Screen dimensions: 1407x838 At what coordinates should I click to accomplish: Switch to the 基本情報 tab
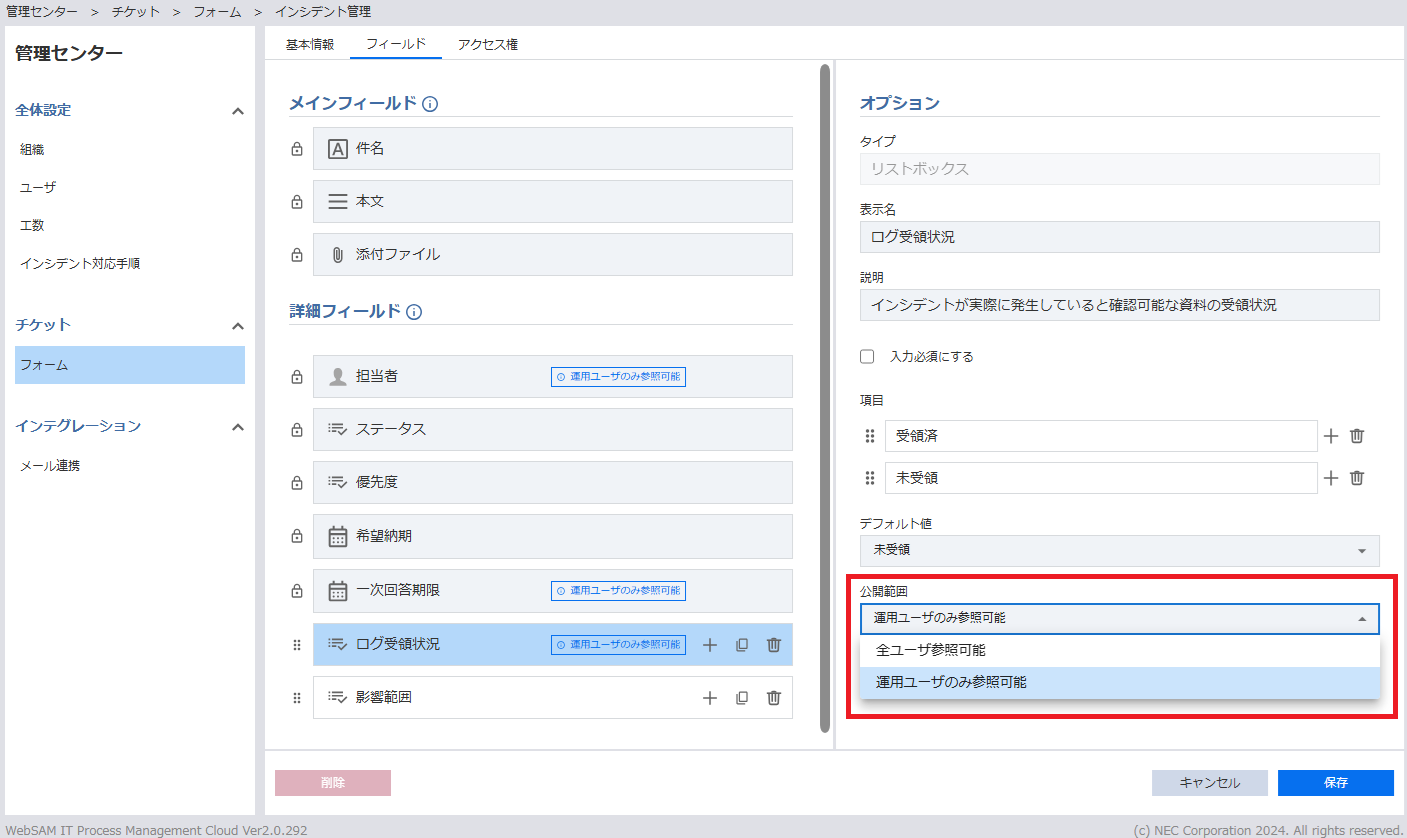pyautogui.click(x=310, y=45)
